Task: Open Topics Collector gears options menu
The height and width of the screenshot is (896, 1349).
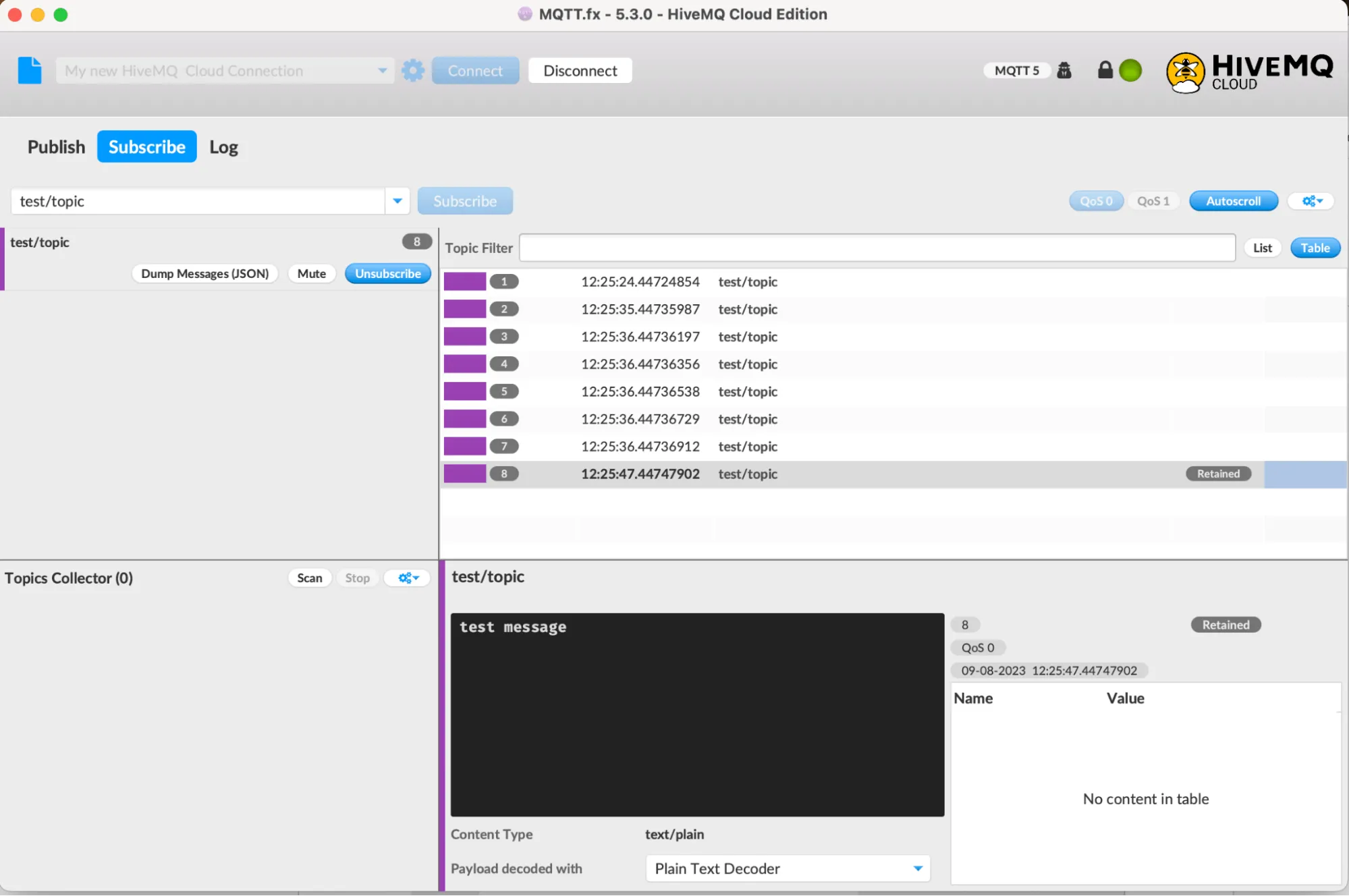Action: click(408, 578)
